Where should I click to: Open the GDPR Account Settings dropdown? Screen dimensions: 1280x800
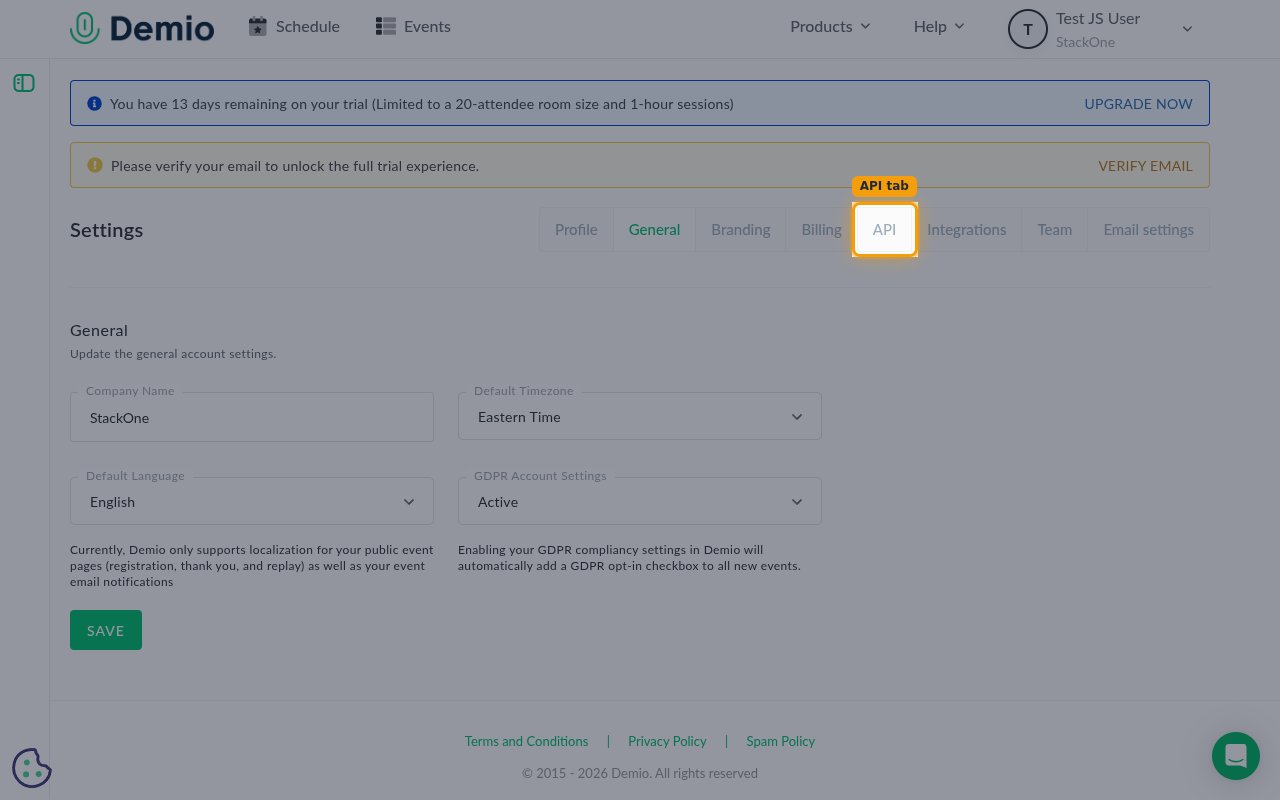640,501
